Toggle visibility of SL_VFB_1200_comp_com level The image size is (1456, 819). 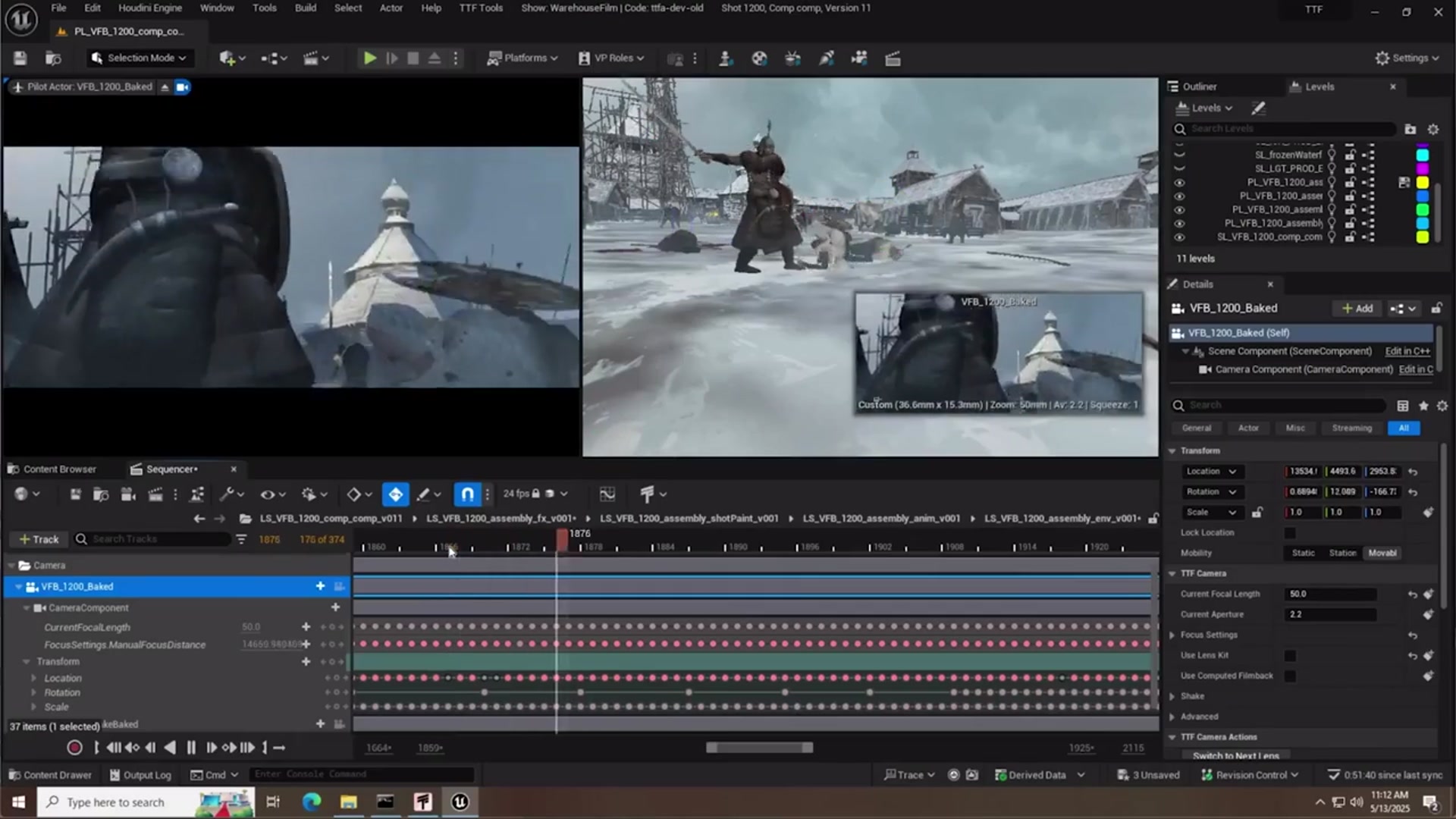point(1179,237)
